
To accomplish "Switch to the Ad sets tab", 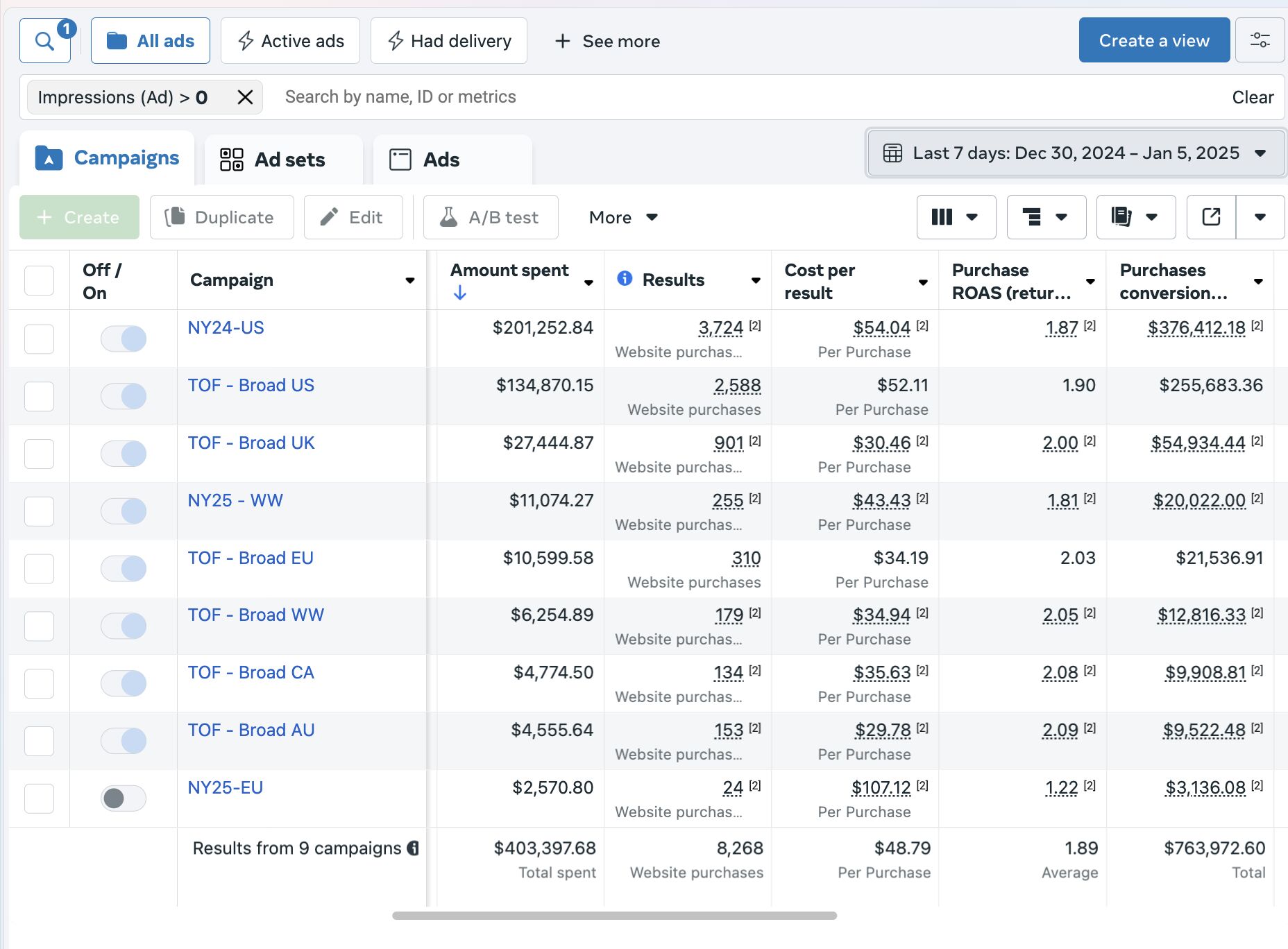I will [x=283, y=160].
